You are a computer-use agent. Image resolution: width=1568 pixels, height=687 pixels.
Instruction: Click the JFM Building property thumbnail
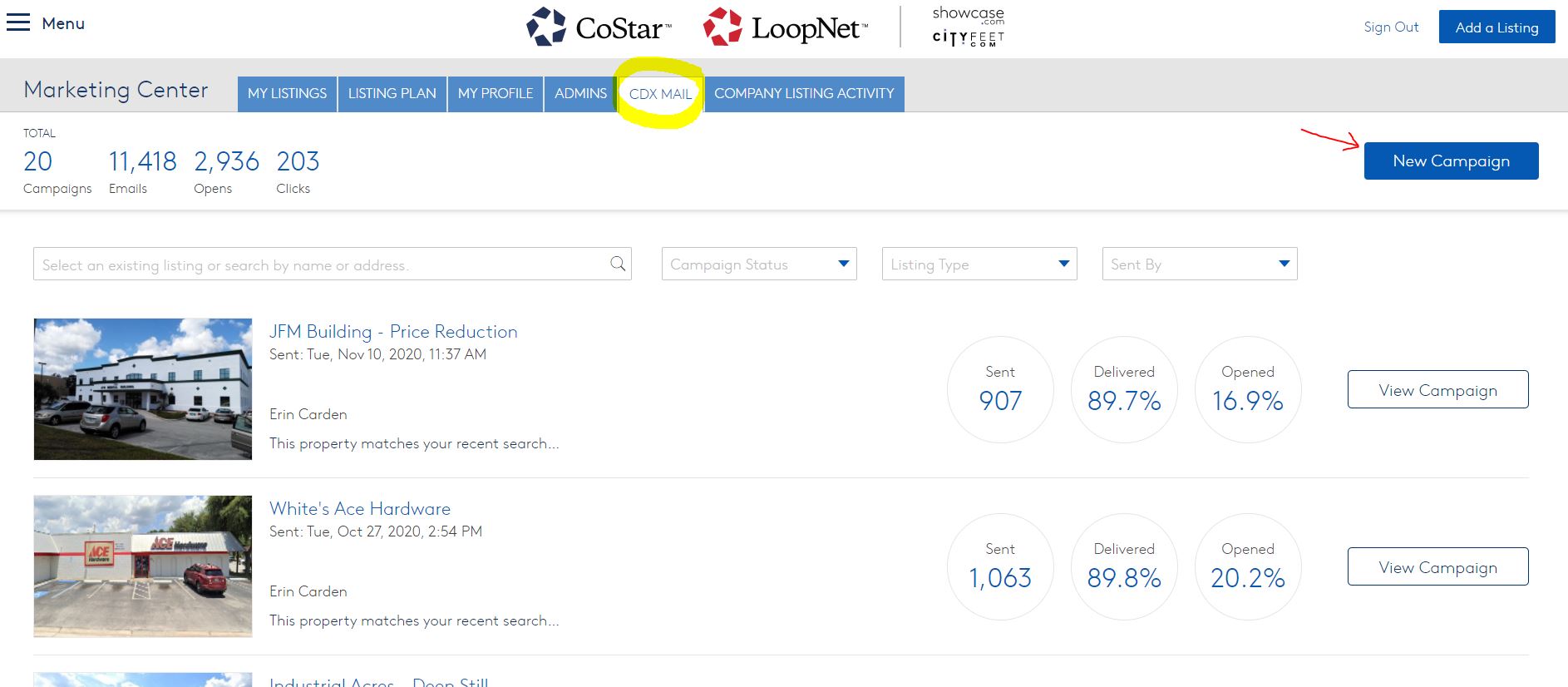tap(143, 388)
